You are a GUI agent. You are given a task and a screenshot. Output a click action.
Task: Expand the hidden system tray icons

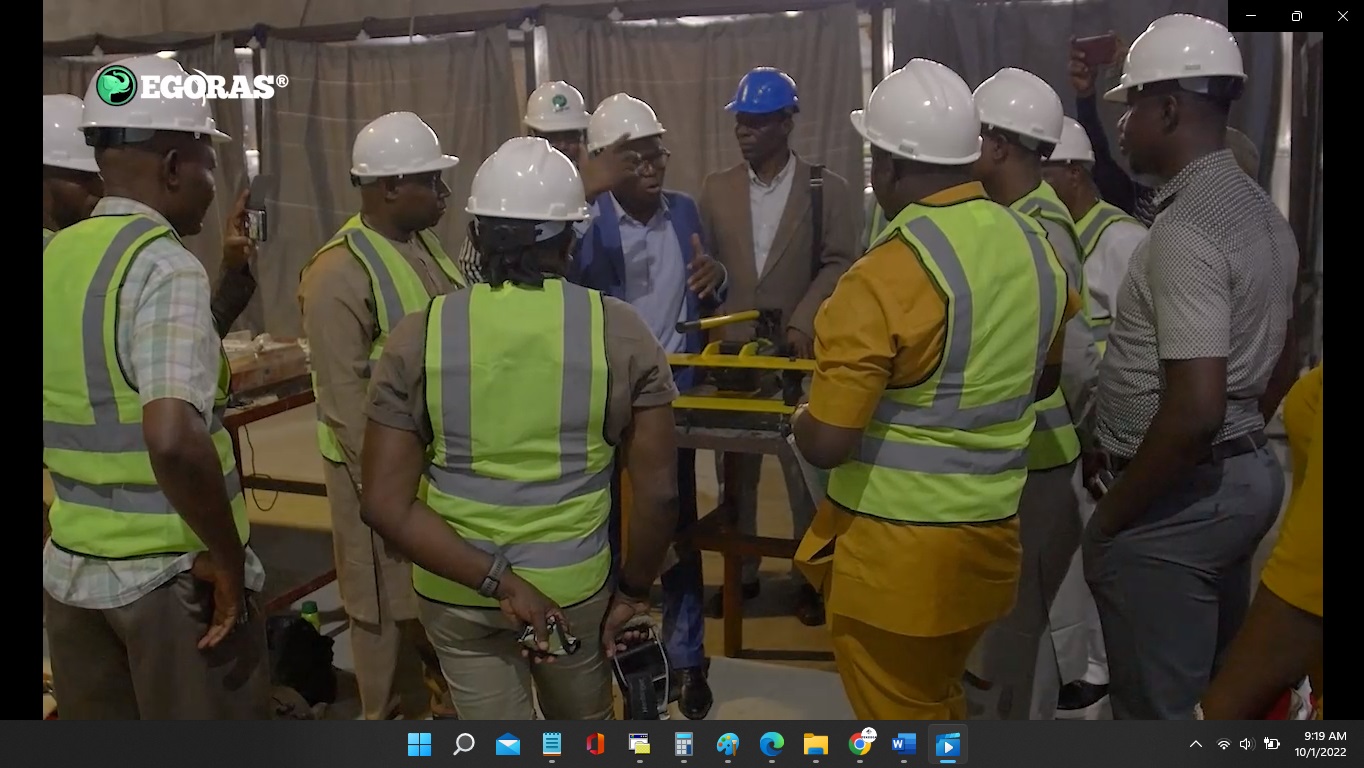coord(1195,744)
